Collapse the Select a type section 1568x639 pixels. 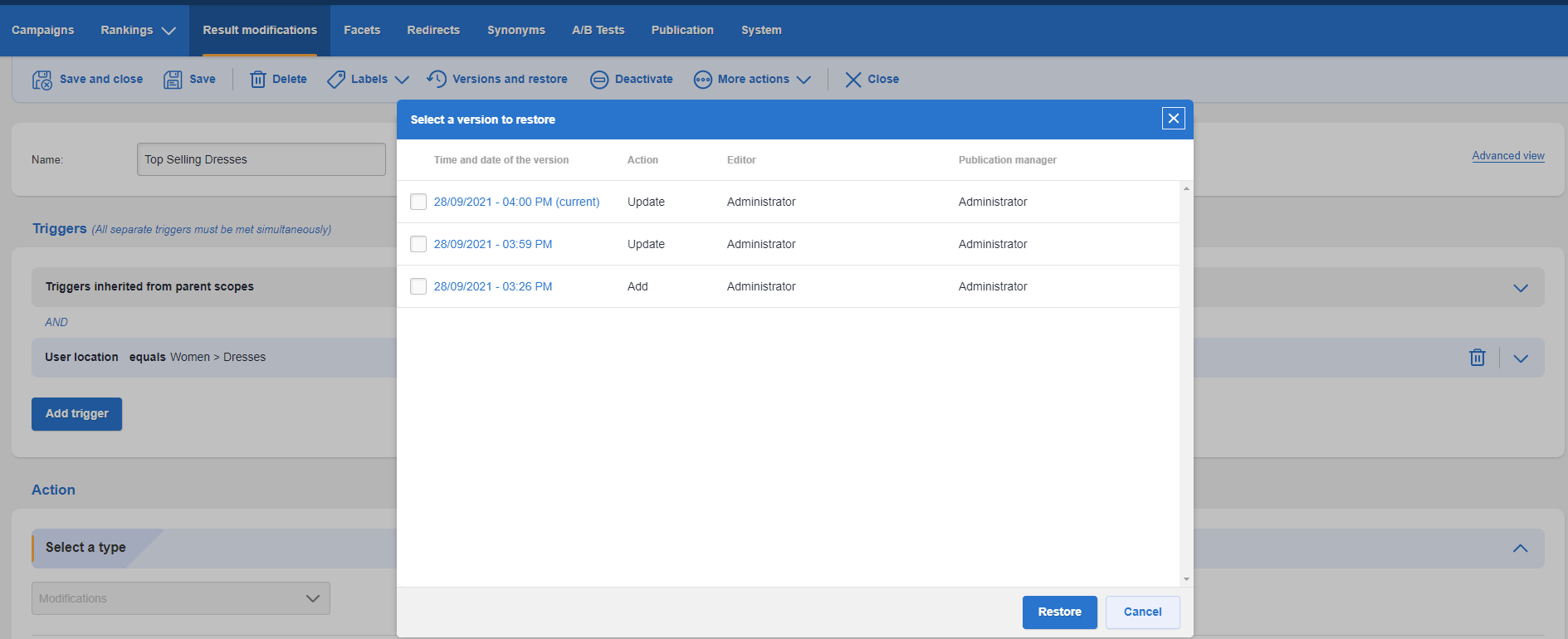1521,549
